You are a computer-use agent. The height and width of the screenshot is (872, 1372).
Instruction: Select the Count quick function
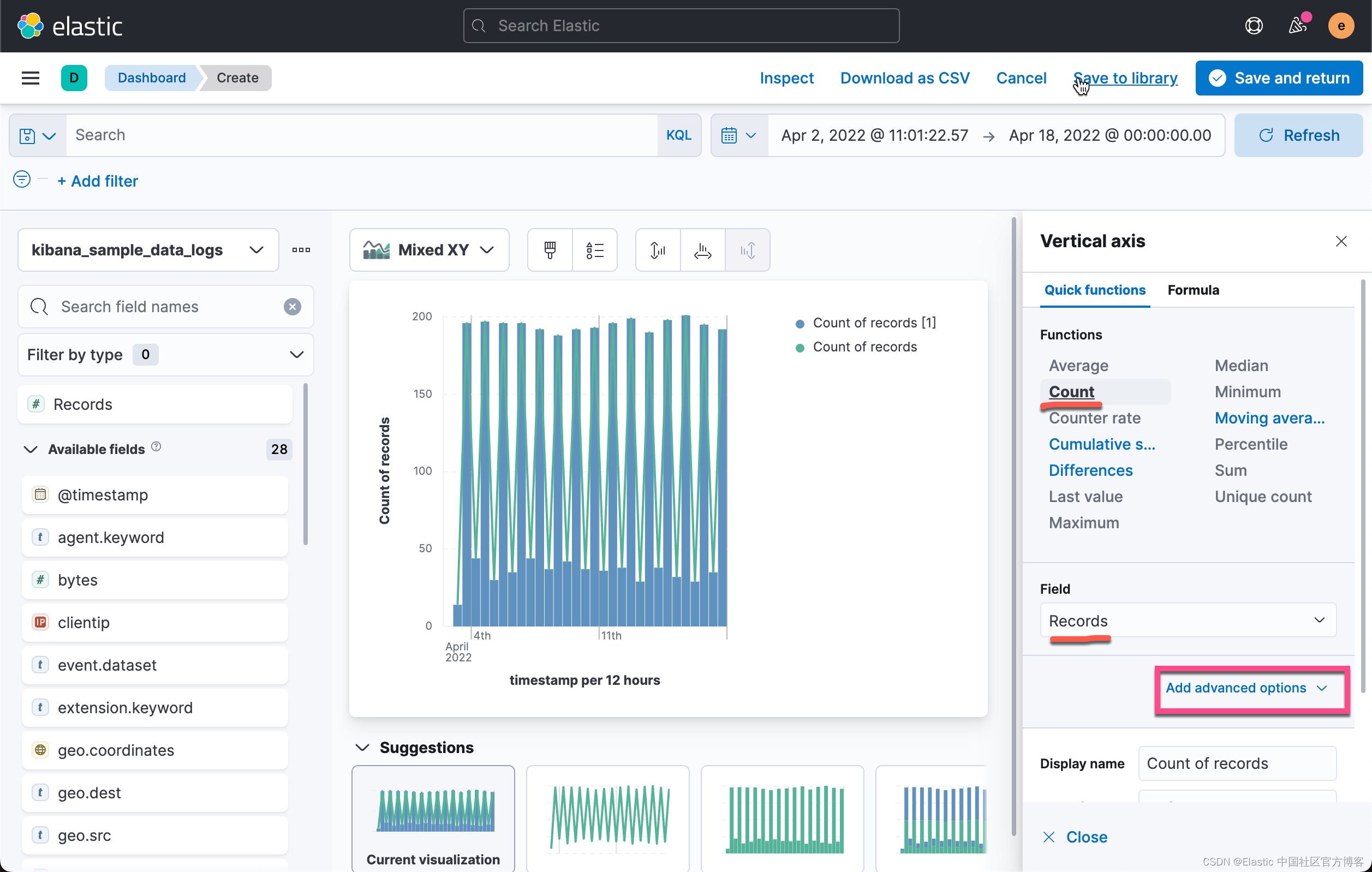click(1071, 392)
